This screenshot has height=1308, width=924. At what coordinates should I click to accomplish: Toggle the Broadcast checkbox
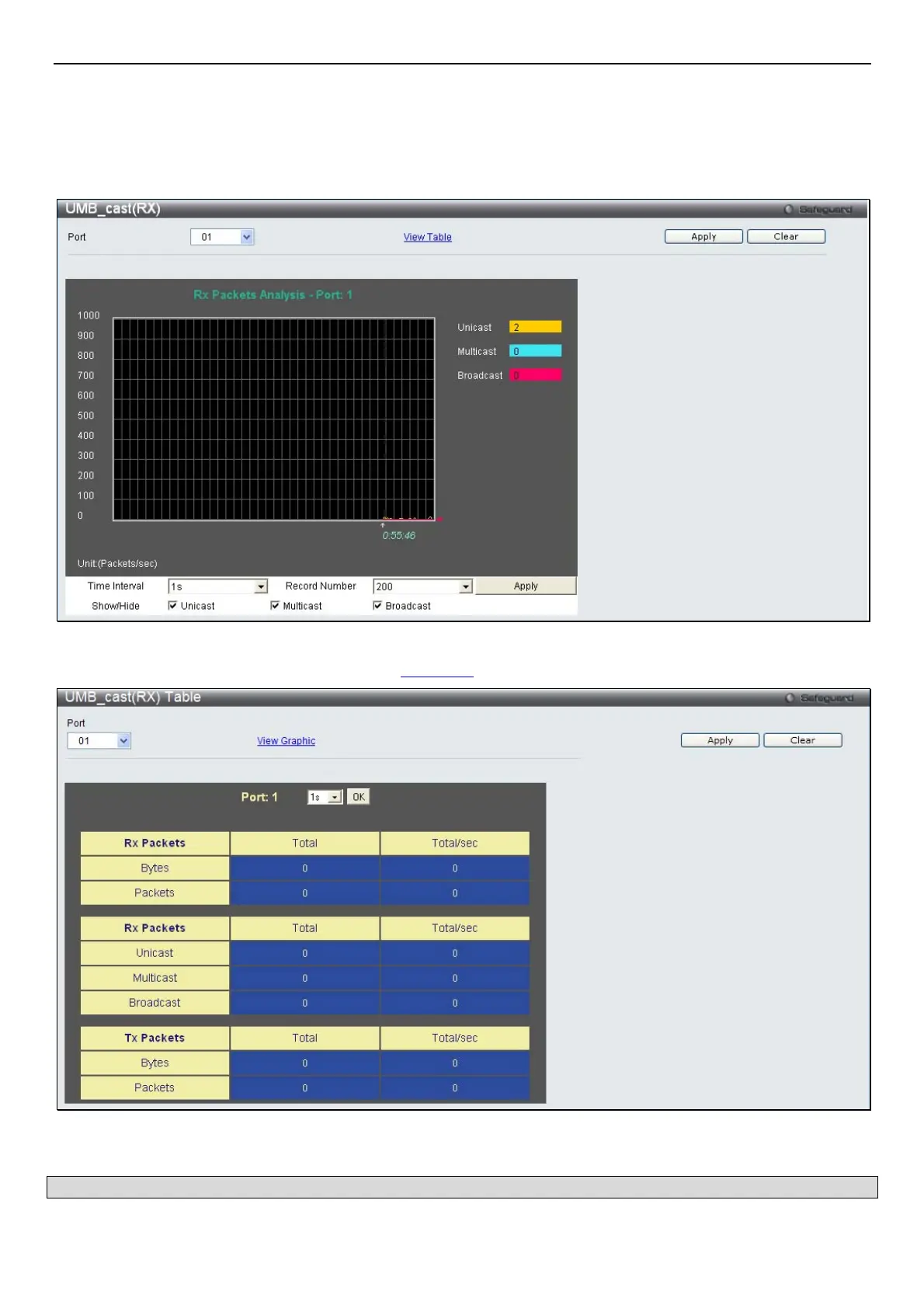point(377,606)
